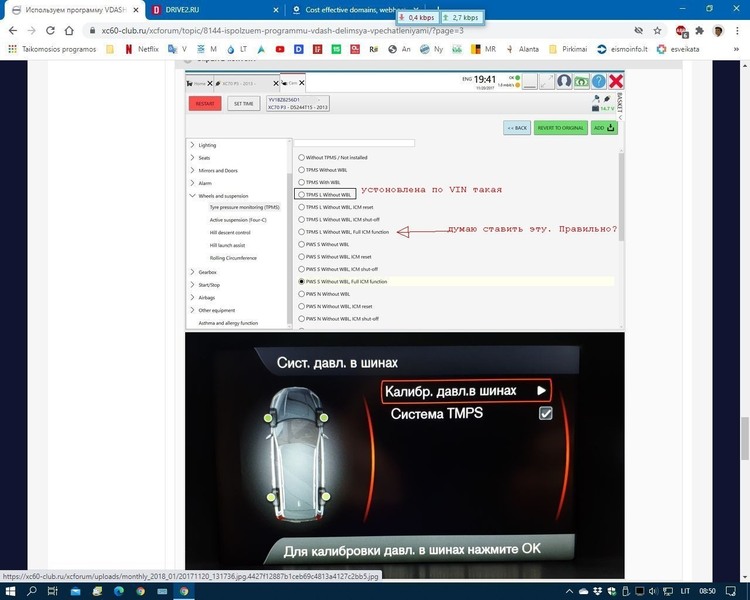Image resolution: width=750 pixels, height=600 pixels.
Task: Expand the Airbags tree node
Action: pyautogui.click(x=192, y=297)
